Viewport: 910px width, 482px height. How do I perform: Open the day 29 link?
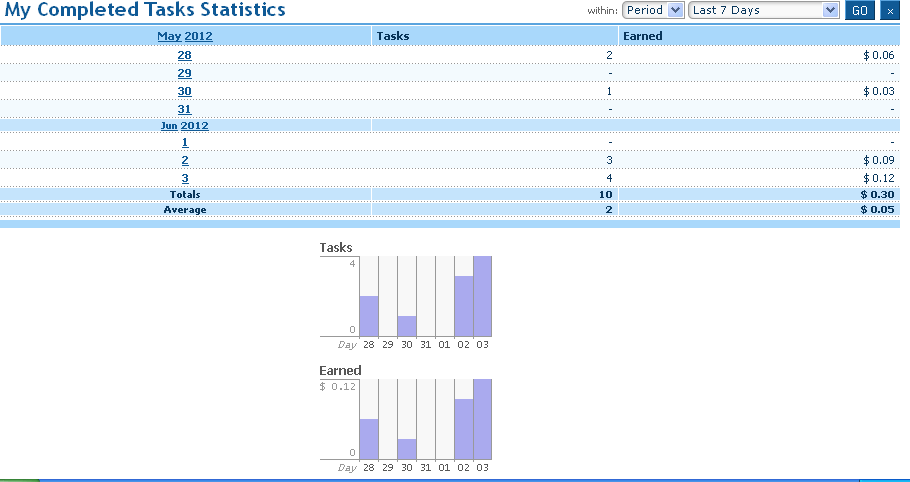185,73
